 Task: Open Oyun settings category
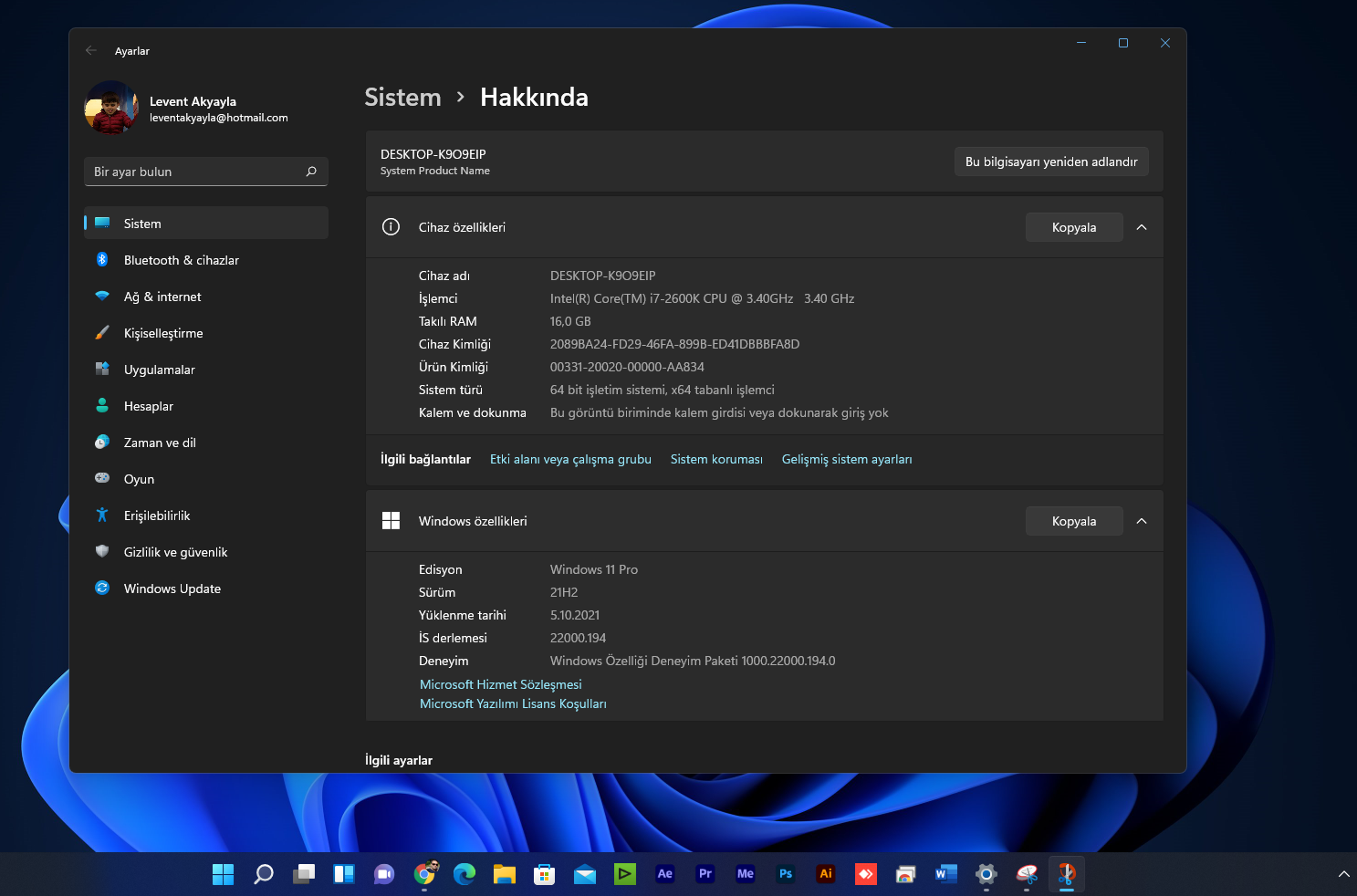pos(206,479)
